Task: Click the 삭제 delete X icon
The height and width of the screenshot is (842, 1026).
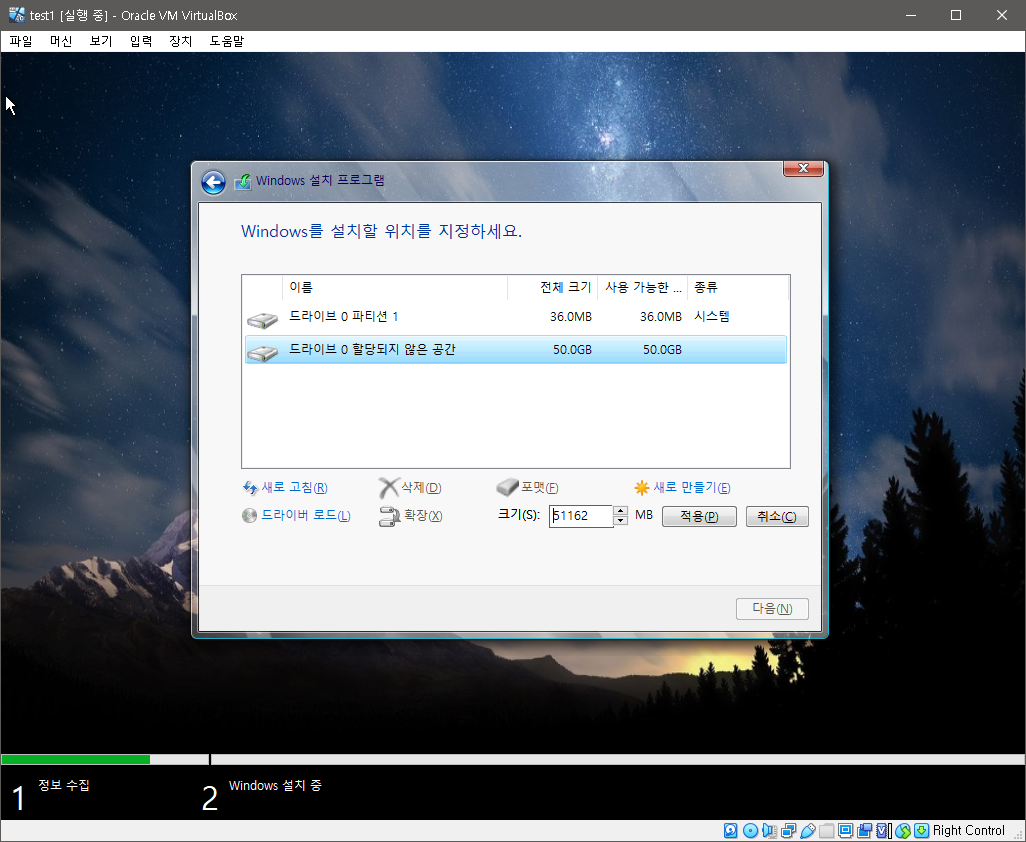Action: (x=389, y=488)
